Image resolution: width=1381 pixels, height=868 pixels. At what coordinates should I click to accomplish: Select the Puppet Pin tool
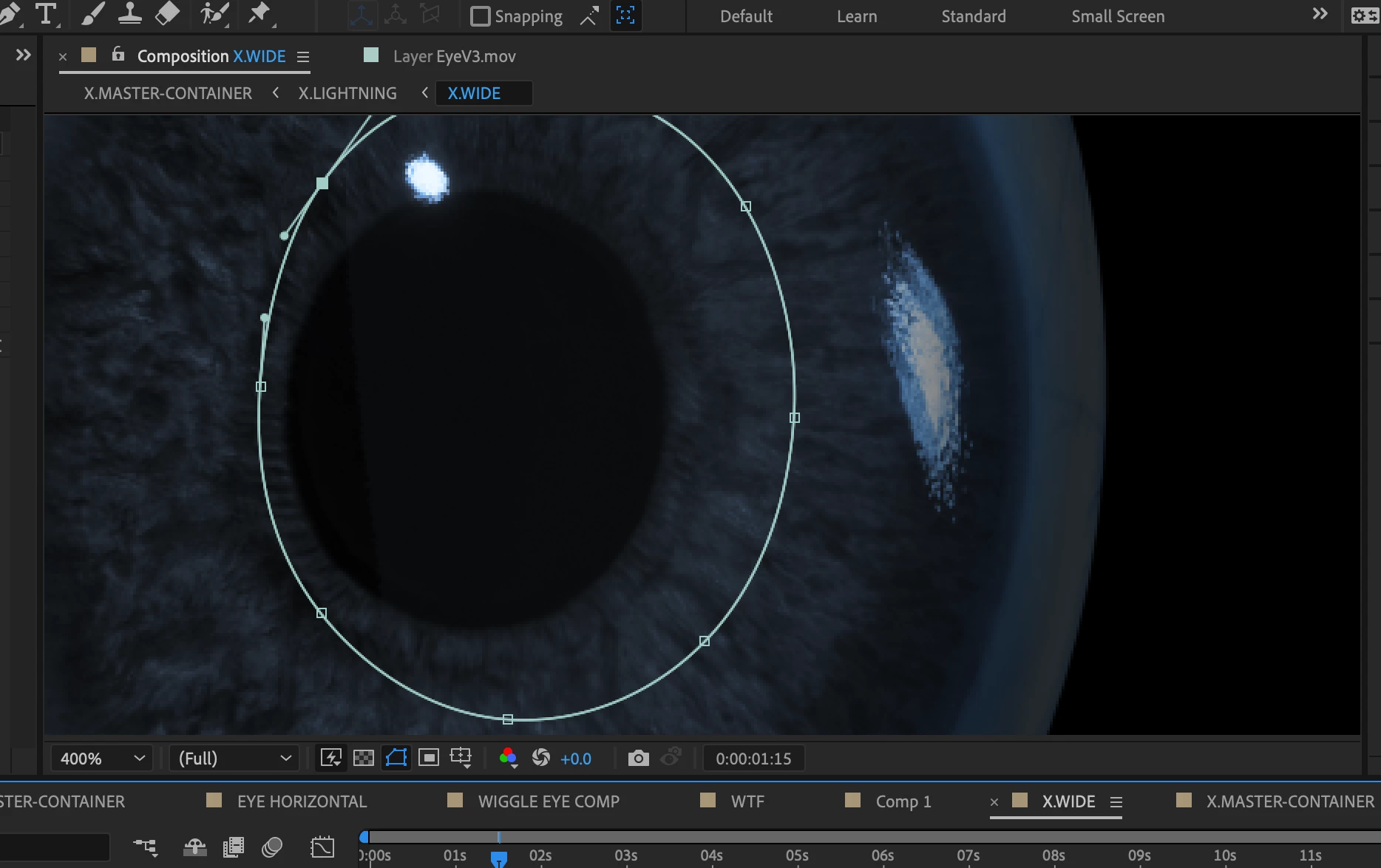(x=260, y=13)
